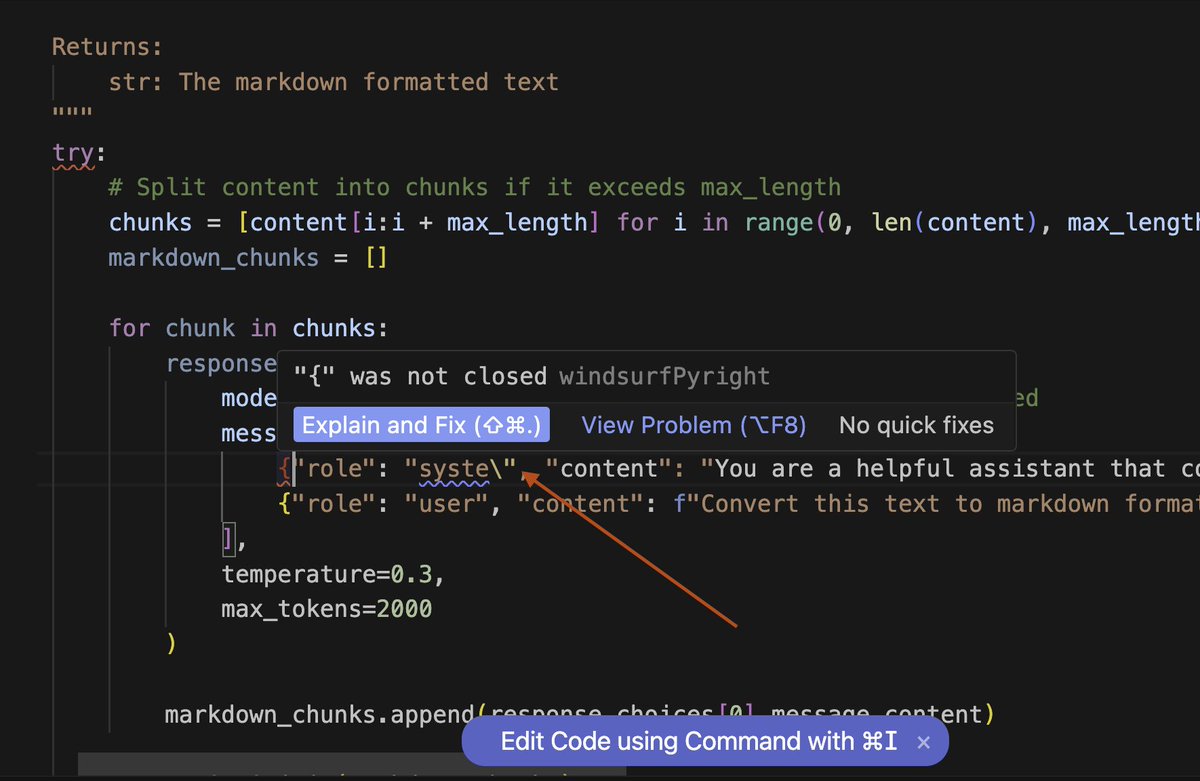Click the 'max_tokens=2000' line
The height and width of the screenshot is (781, 1200).
[x=327, y=609]
